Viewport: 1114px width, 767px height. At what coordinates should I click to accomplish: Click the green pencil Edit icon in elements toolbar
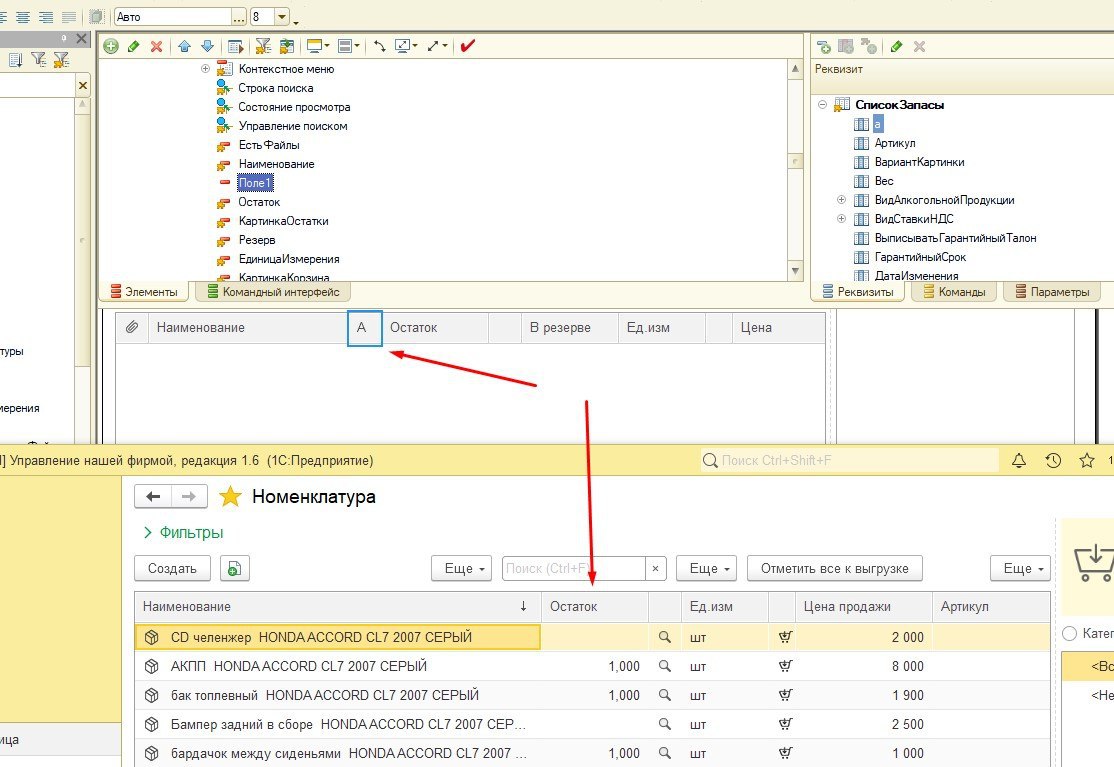click(x=134, y=46)
